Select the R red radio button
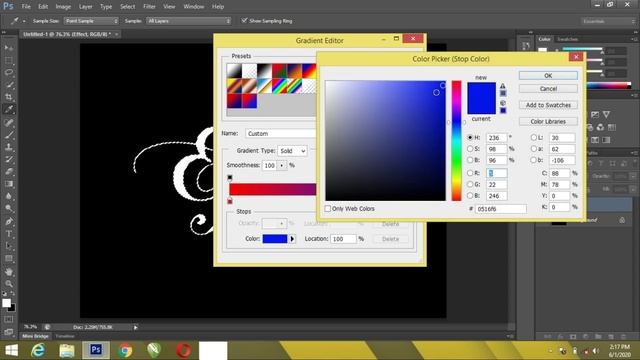 (x=470, y=173)
